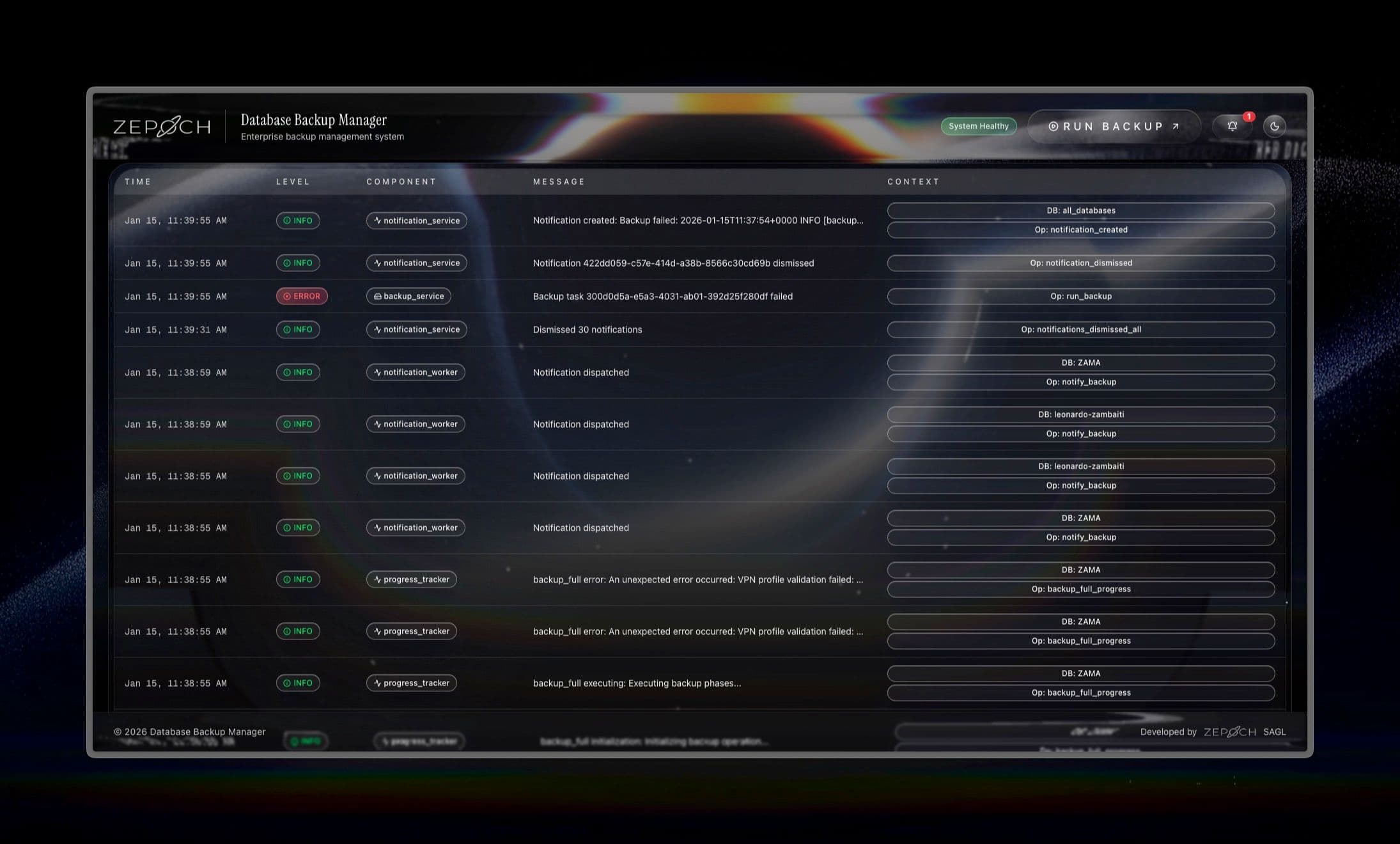Image resolution: width=1400 pixels, height=844 pixels.
Task: Click the DB: all_databases context pill
Action: pyautogui.click(x=1080, y=210)
